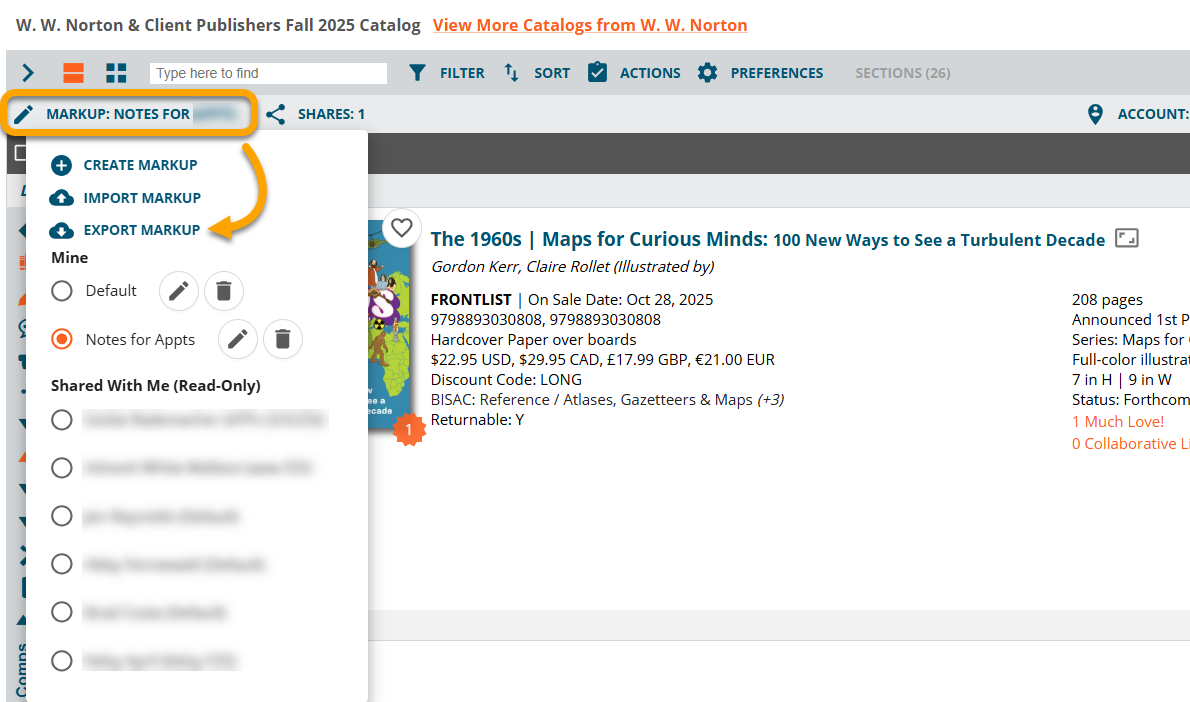This screenshot has height=702, width=1190.
Task: Open the SORT menu
Action: [552, 73]
